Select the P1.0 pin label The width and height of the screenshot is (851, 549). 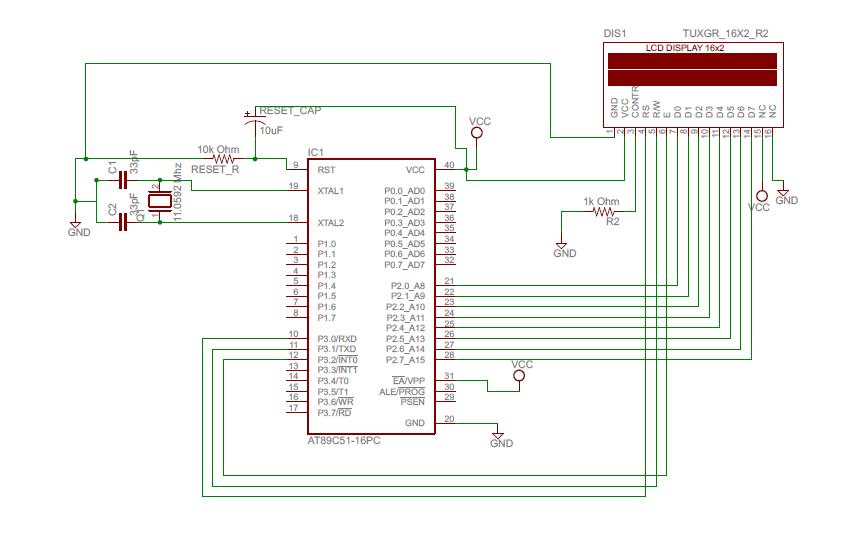[327, 244]
